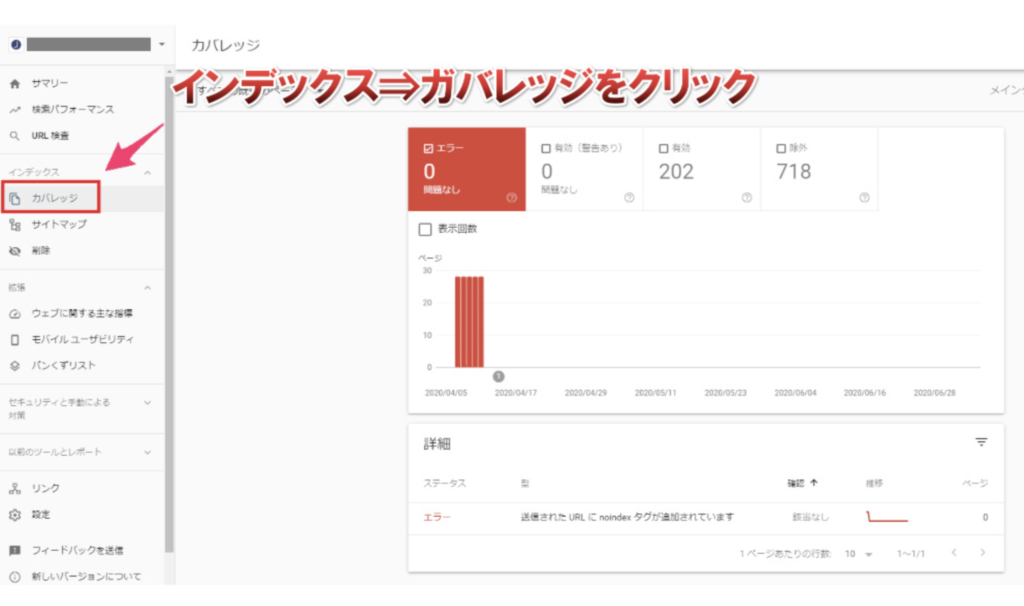Screen dimensions: 1024x606
Task: Sort by the 確認 column arrow
Action: point(814,483)
